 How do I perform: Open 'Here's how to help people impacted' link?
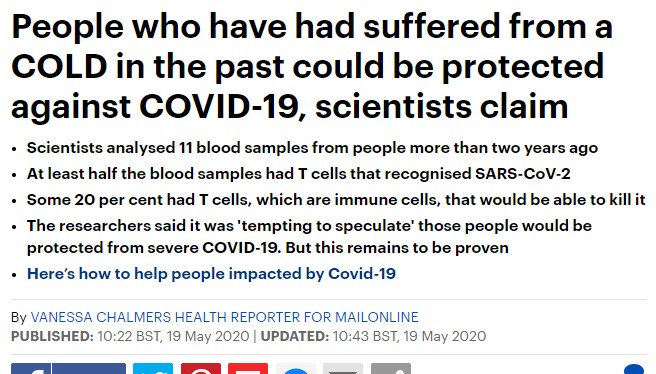click(211, 274)
